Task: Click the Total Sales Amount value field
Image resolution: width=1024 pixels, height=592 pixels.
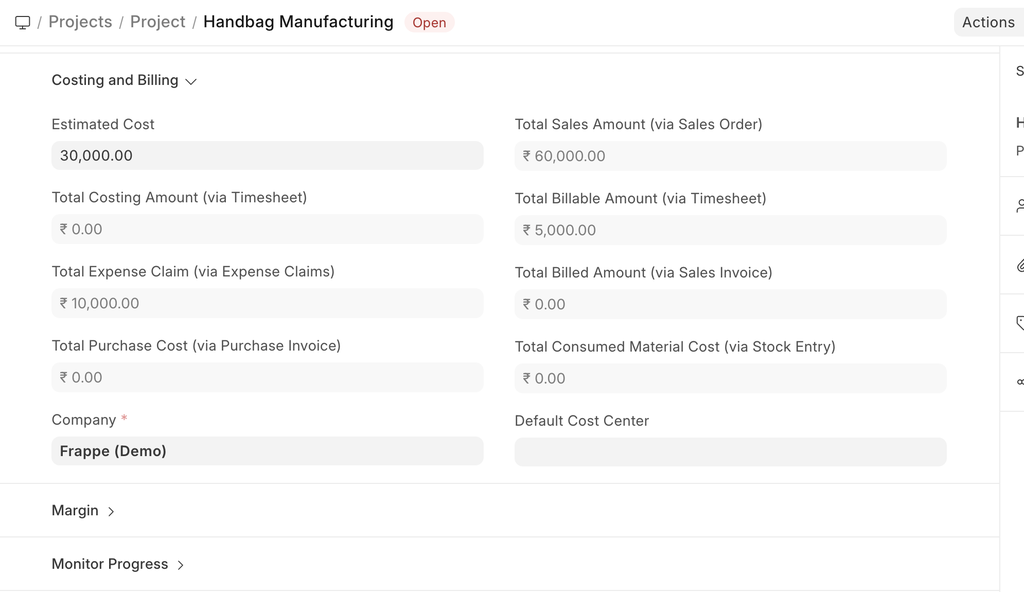Action: (730, 156)
